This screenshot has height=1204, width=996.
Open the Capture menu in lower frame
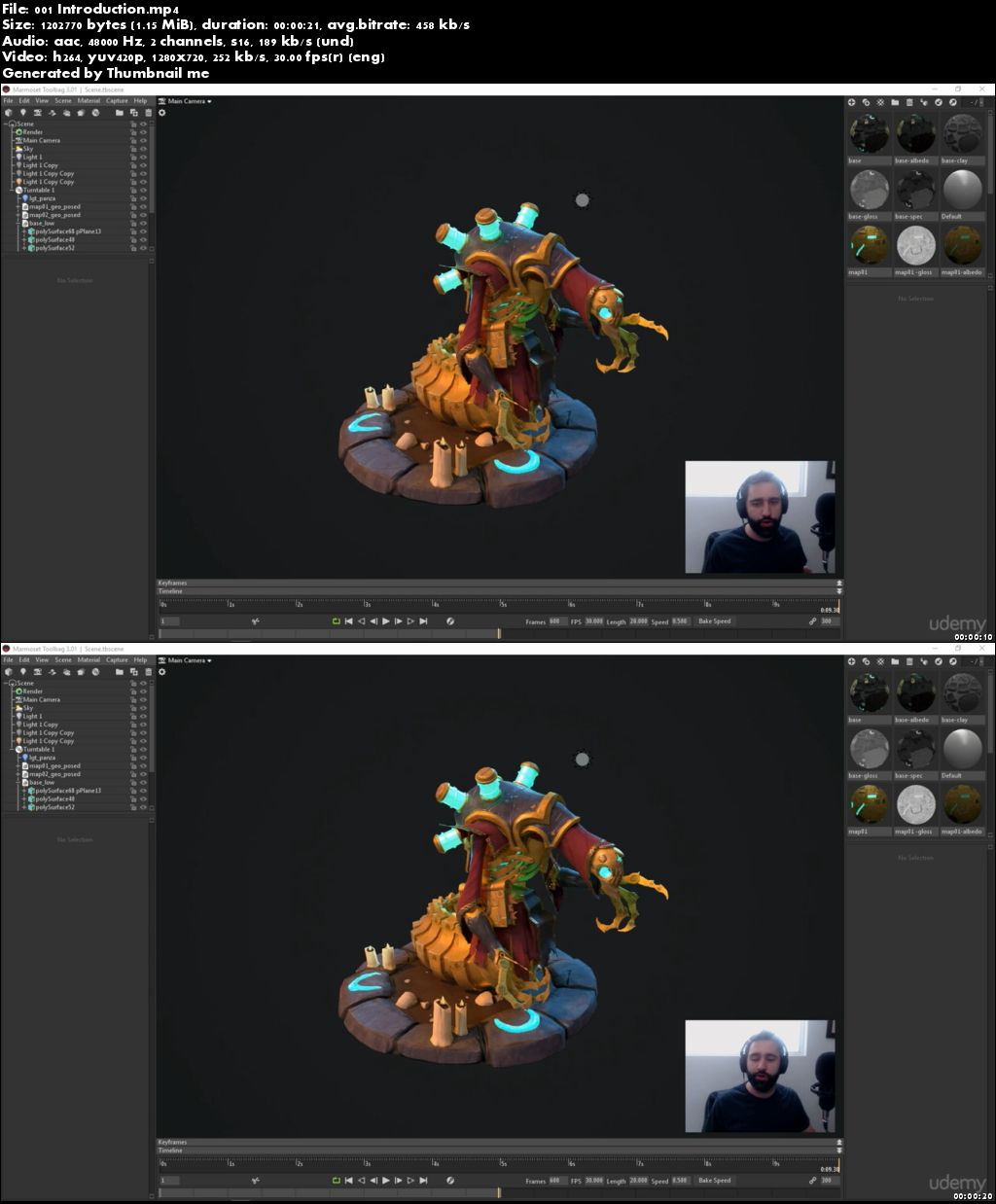pos(117,660)
